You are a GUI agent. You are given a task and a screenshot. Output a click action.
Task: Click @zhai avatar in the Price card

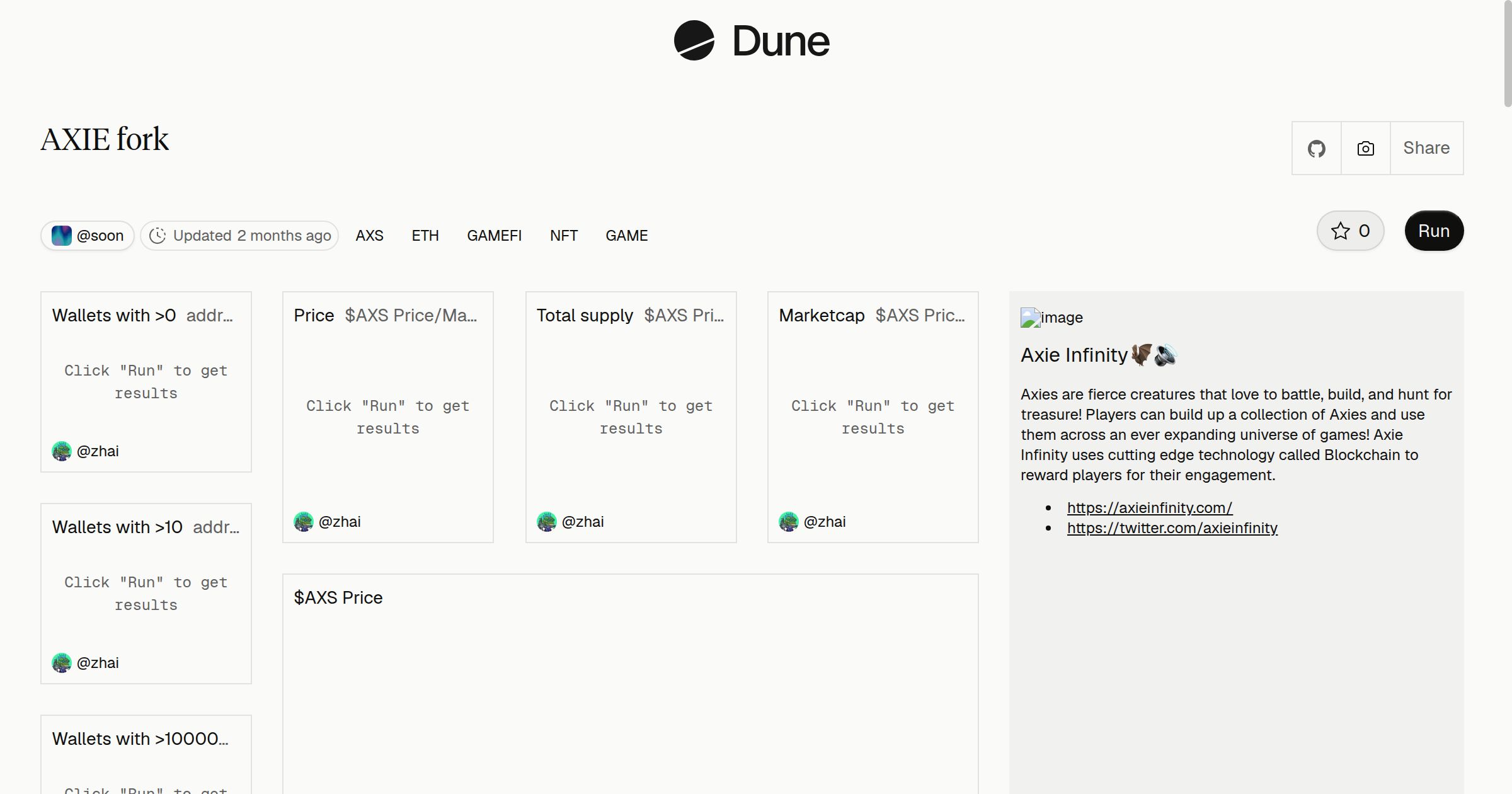304,522
